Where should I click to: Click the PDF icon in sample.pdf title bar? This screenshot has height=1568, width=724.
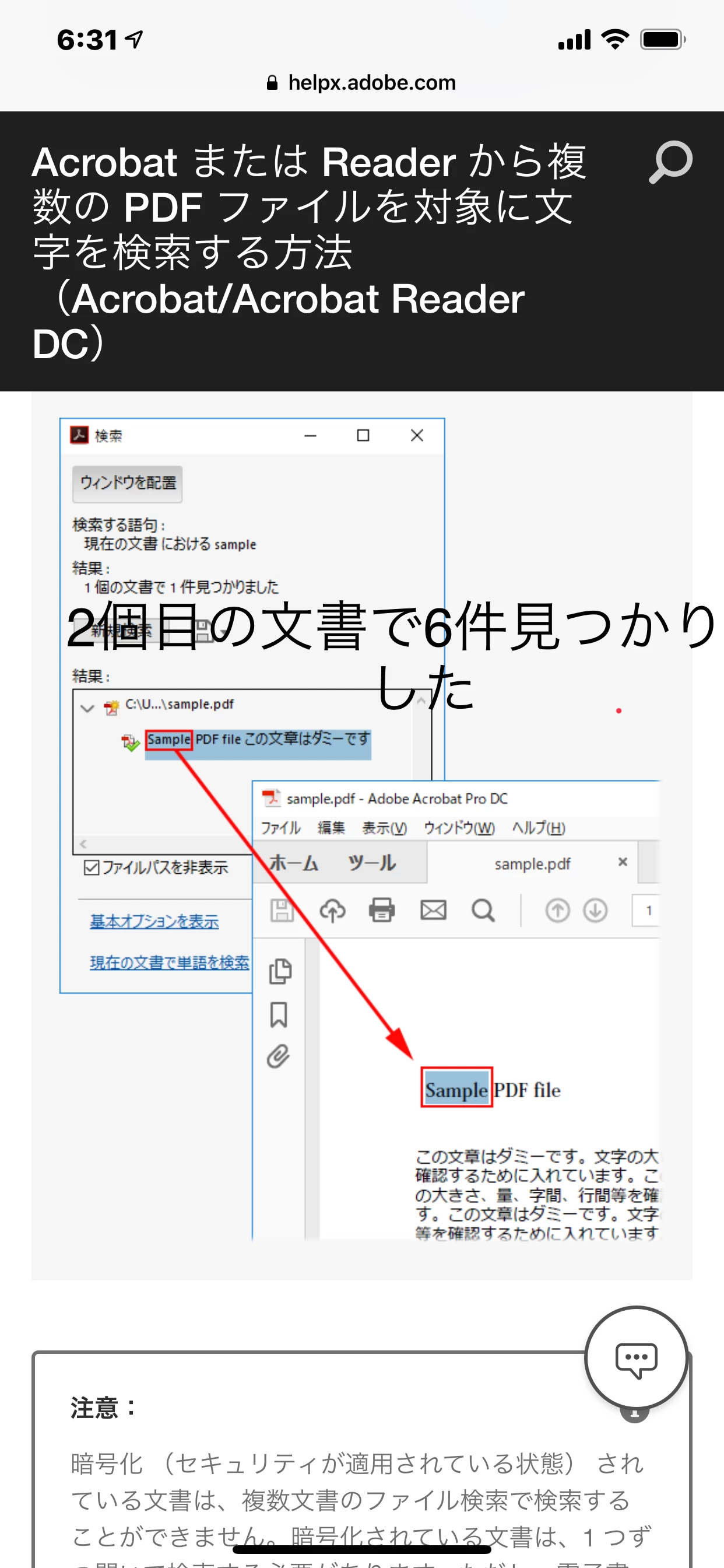pos(270,798)
